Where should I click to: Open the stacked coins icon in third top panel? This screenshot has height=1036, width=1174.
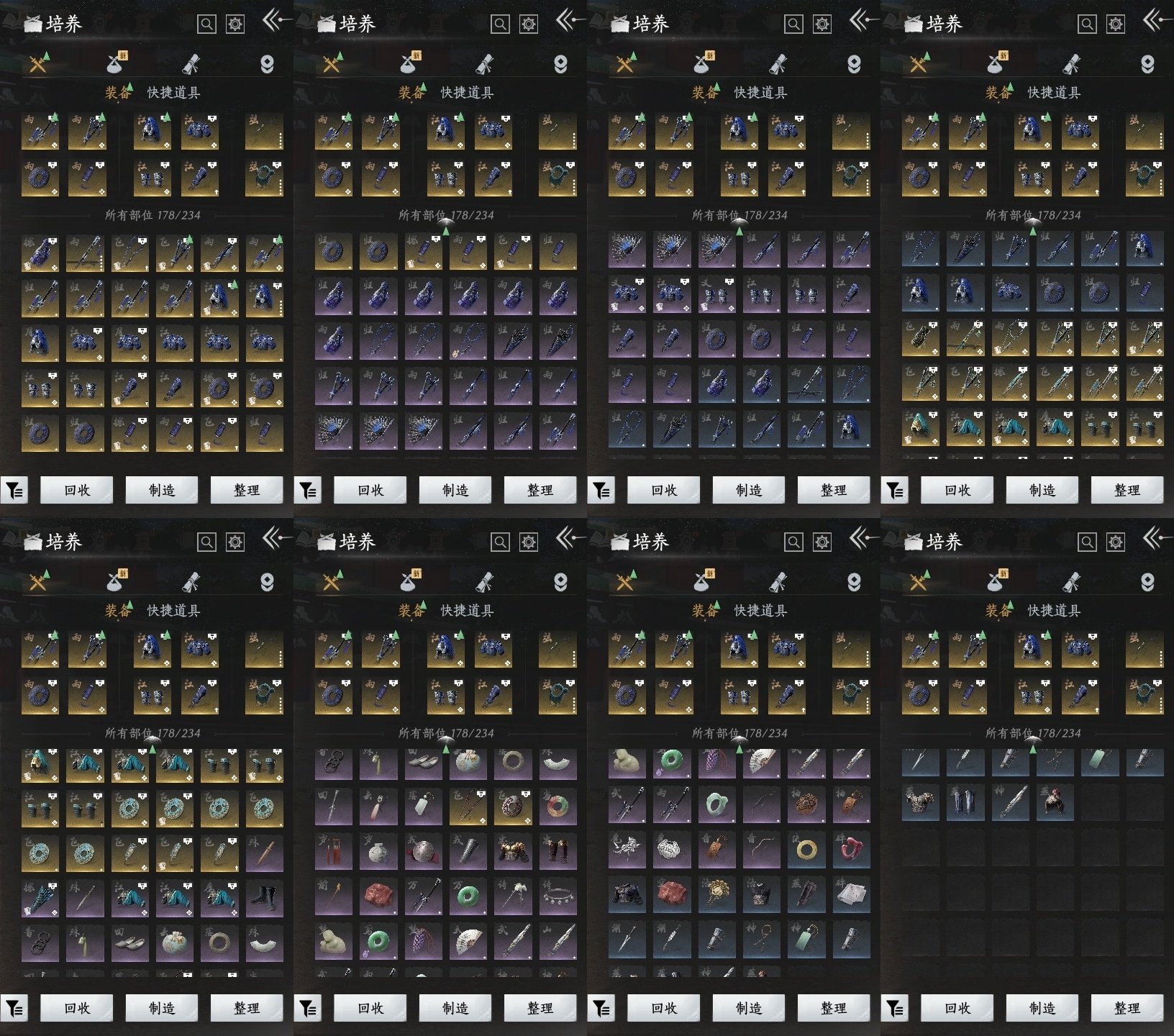[x=854, y=64]
